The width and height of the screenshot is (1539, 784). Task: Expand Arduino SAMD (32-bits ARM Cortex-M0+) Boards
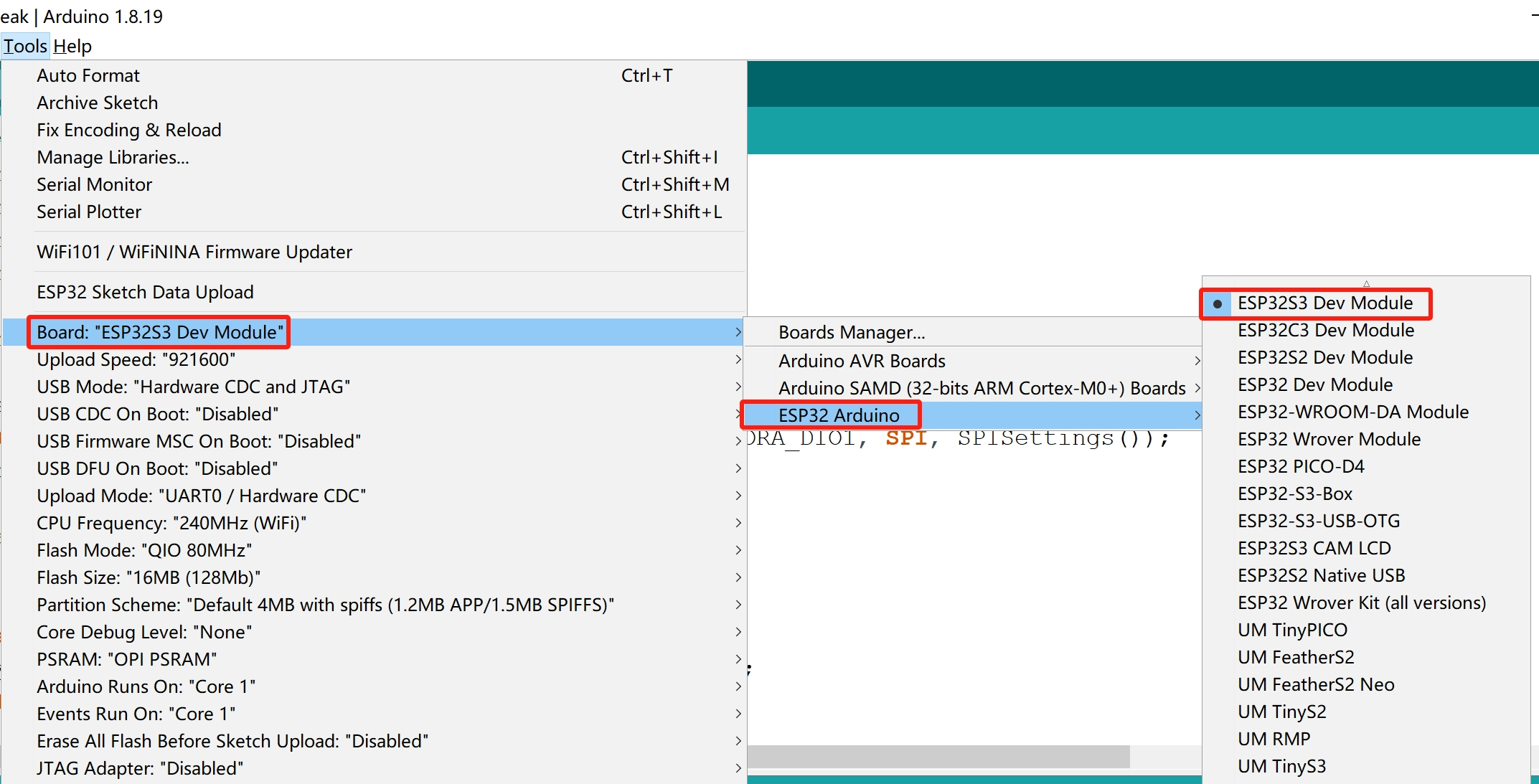click(x=973, y=388)
